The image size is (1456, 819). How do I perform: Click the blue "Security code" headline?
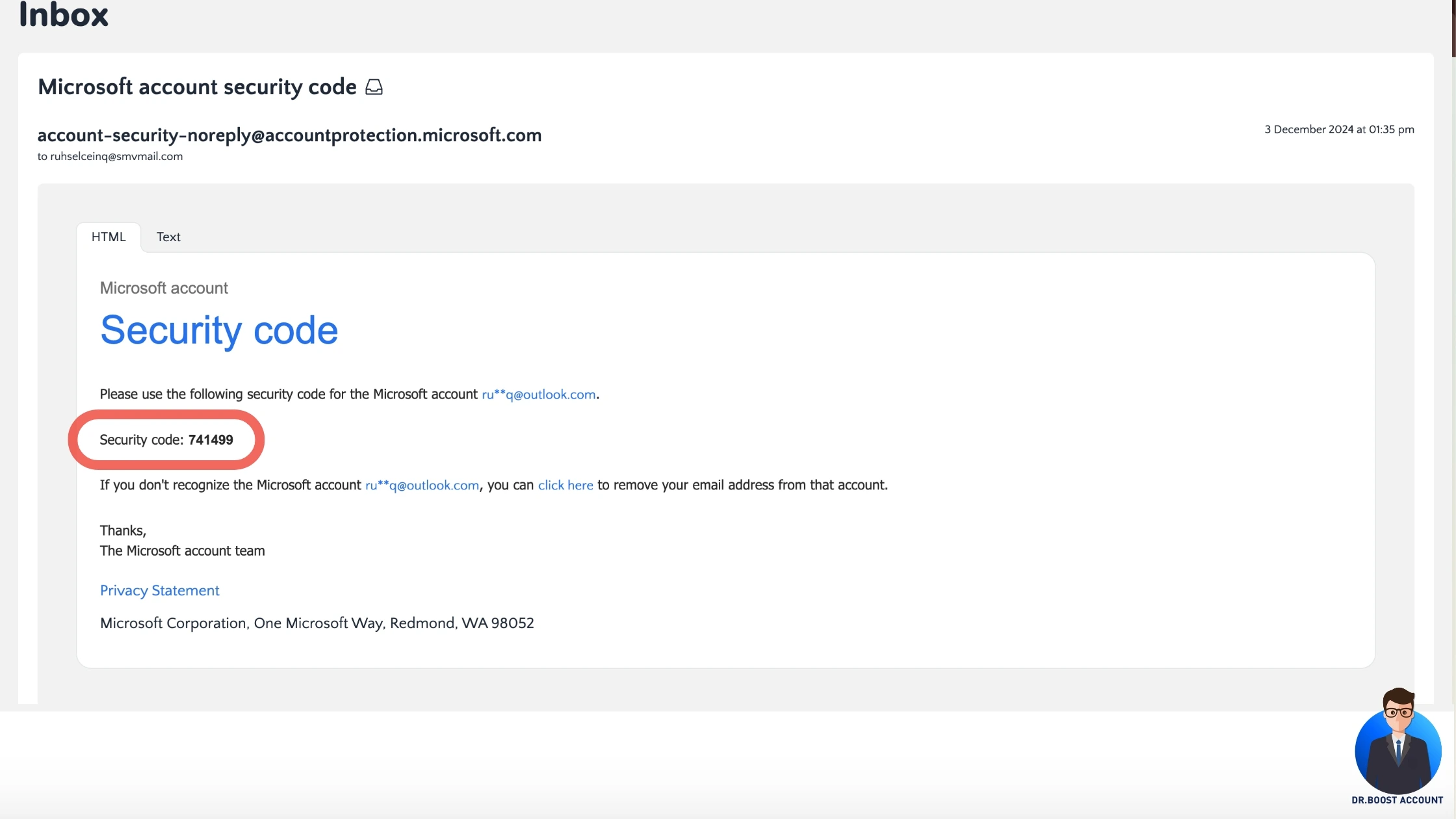pos(219,330)
